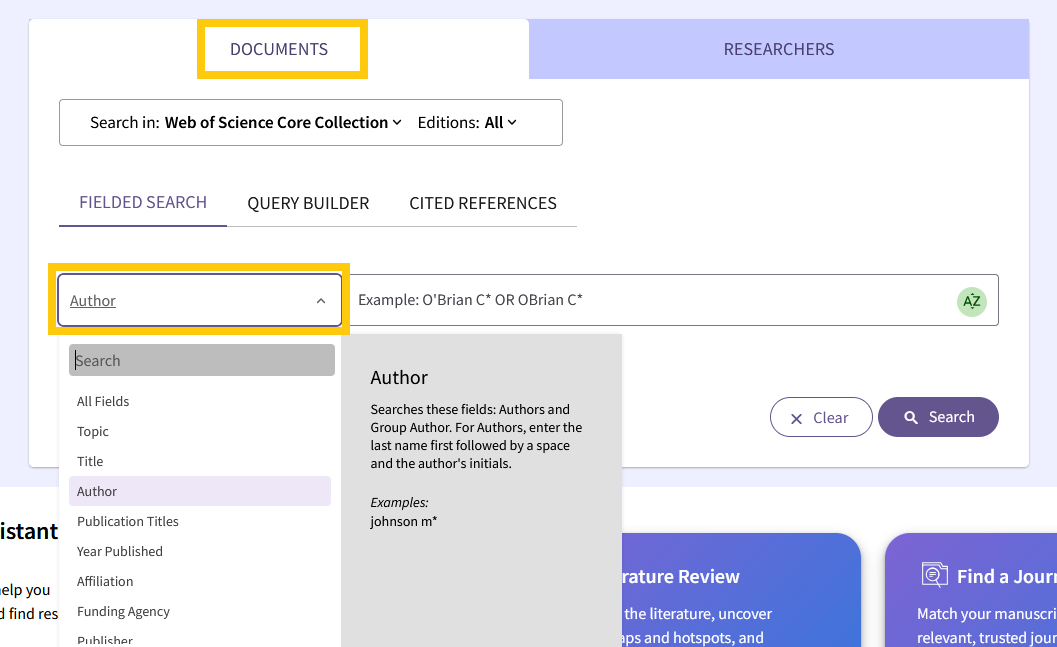Click the Clear button
This screenshot has height=647, width=1057.
[821, 417]
